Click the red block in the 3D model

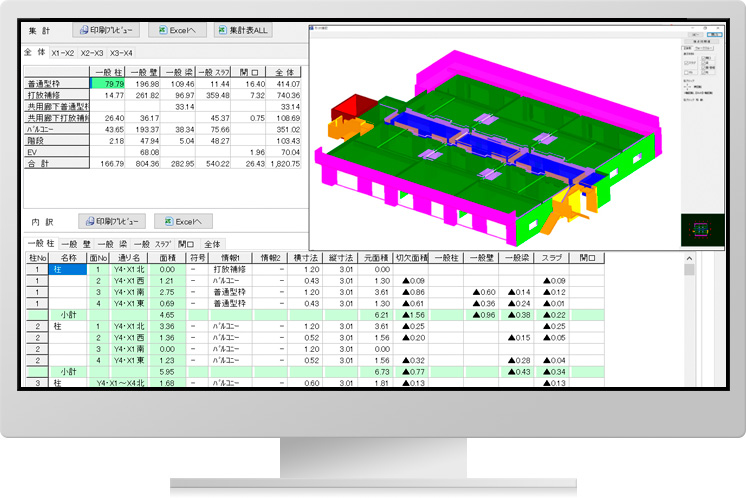coord(354,107)
